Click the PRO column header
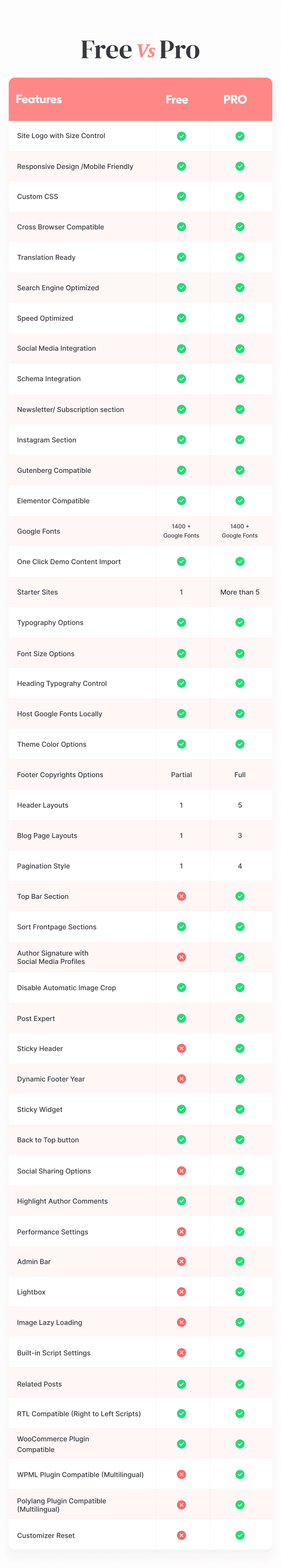The height and width of the screenshot is (1568, 281). point(235,99)
